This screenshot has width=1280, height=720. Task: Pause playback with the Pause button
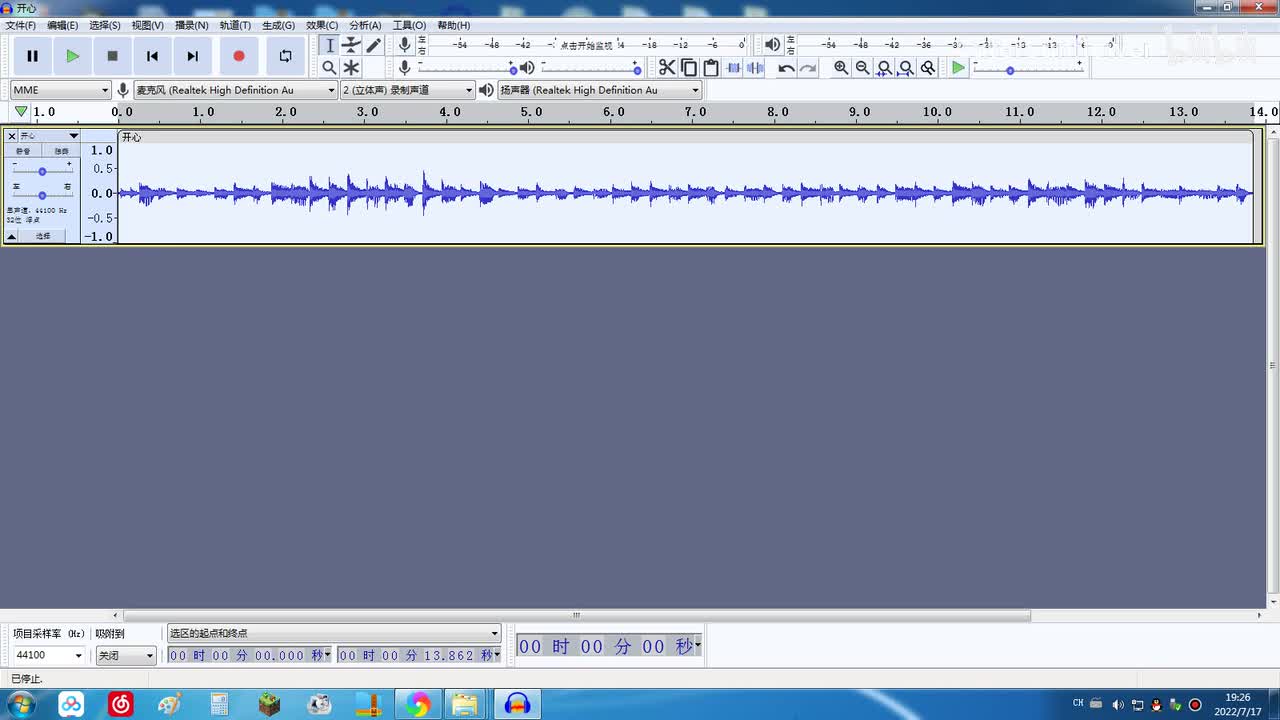click(32, 56)
